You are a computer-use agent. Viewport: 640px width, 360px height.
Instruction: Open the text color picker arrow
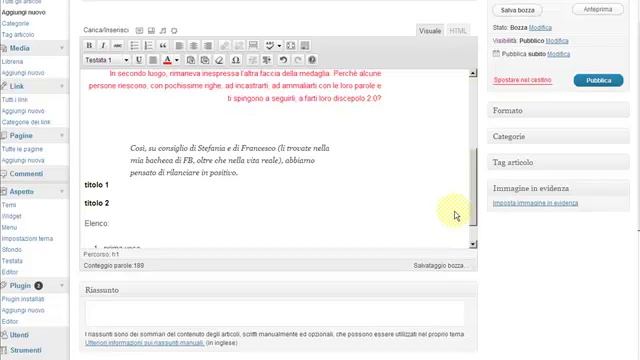[177, 60]
